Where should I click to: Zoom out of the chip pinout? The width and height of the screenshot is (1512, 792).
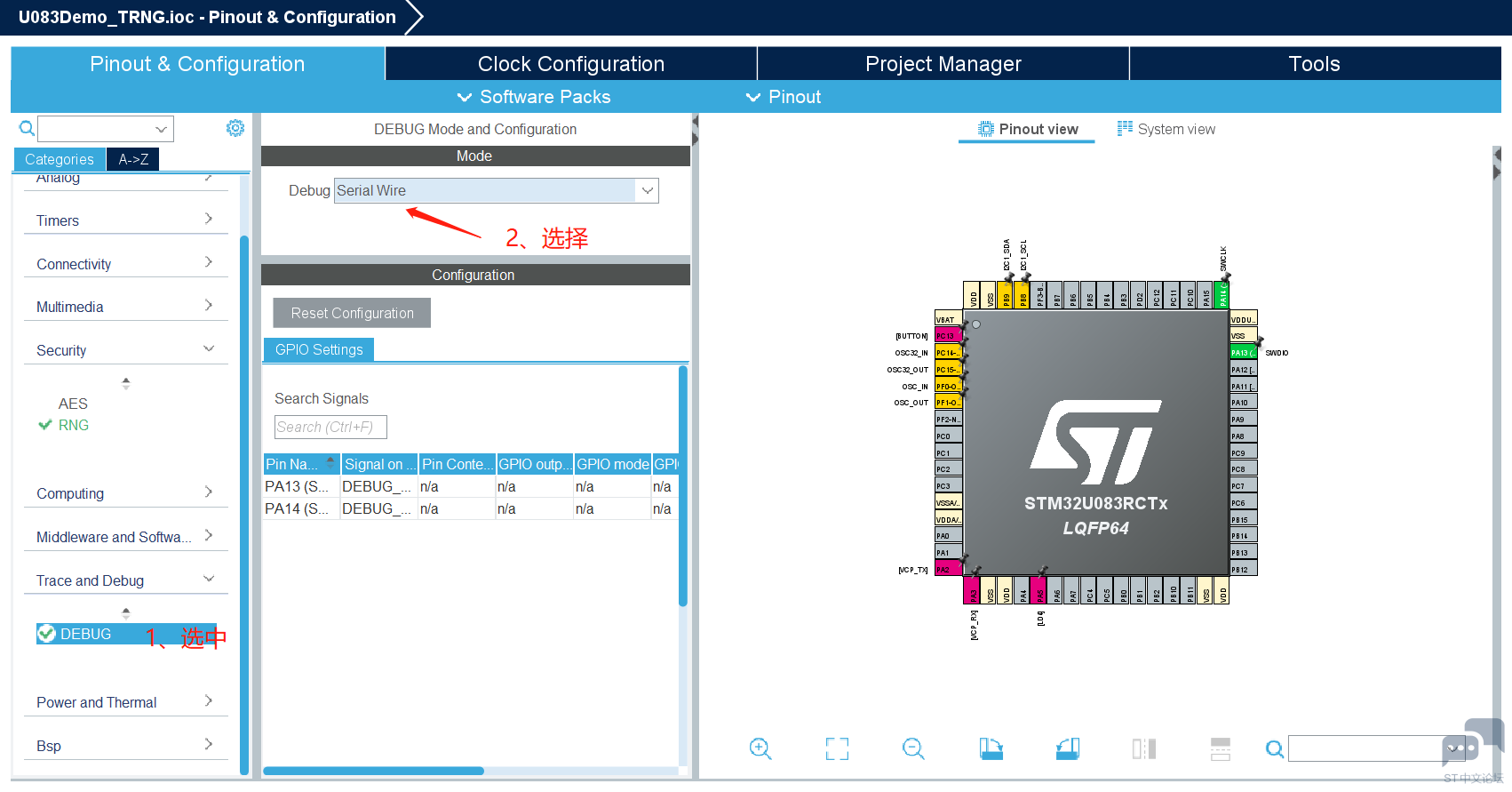913,748
